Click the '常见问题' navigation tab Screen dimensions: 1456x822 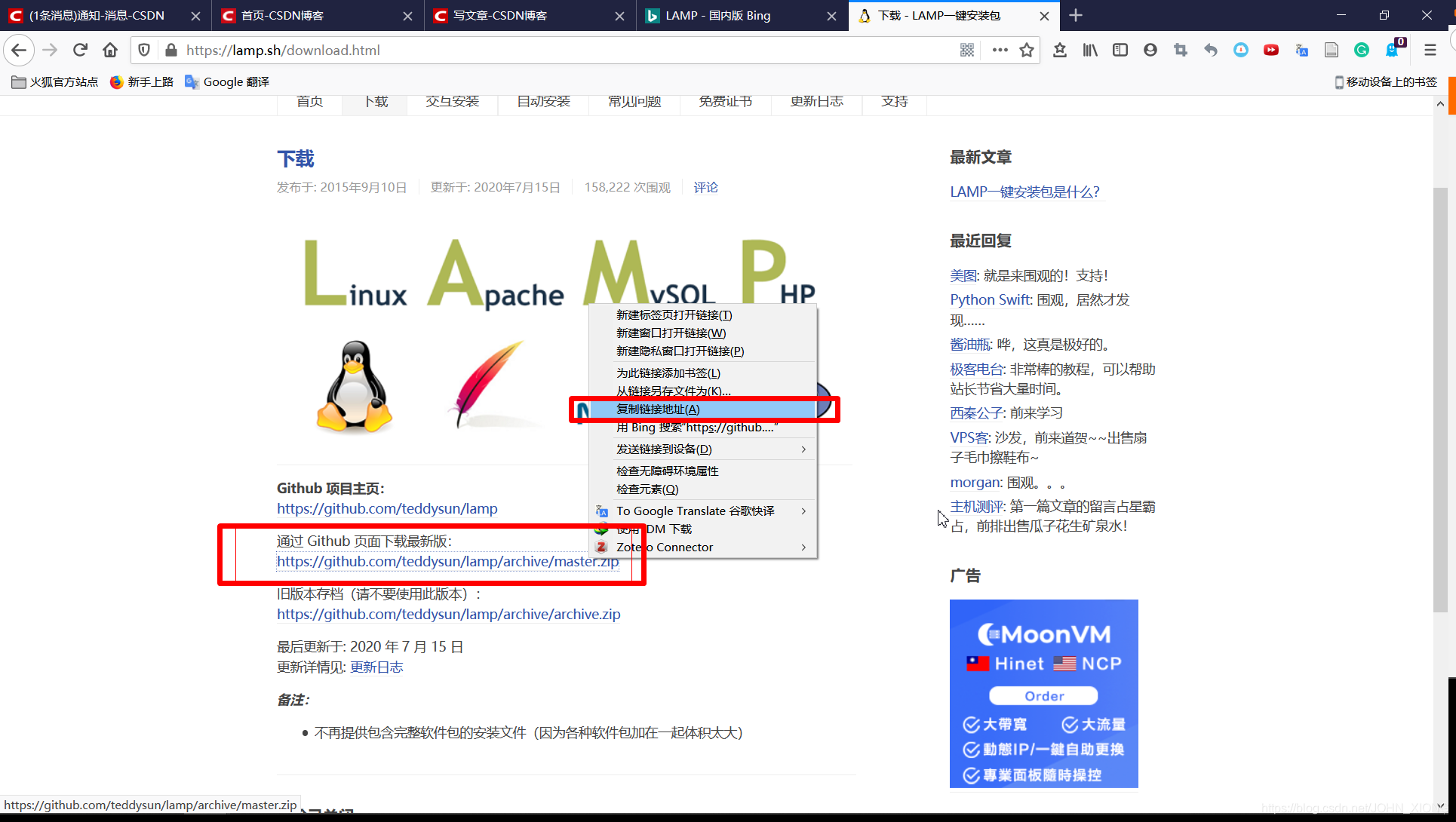coord(633,100)
